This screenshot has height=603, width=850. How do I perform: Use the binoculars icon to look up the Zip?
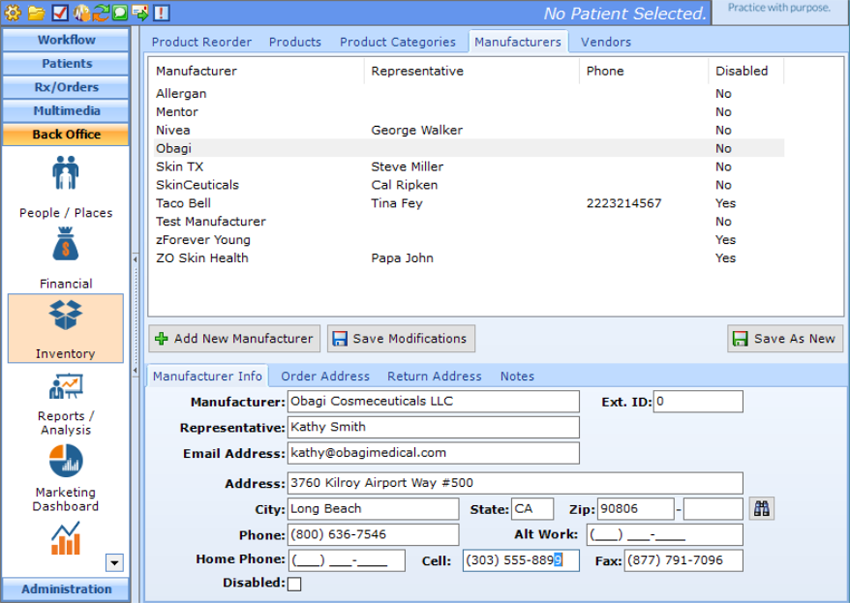761,508
